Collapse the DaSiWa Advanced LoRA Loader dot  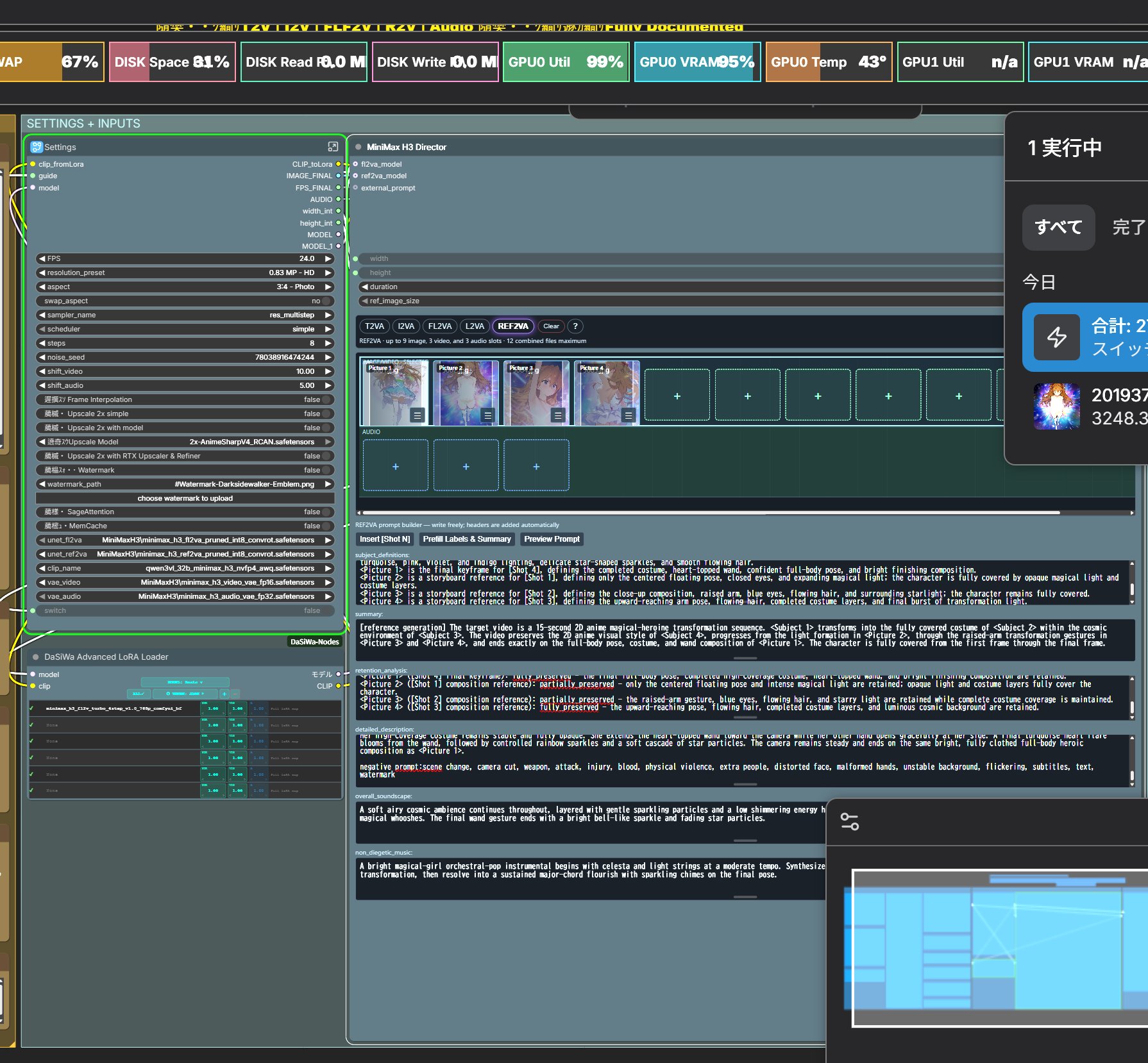[x=36, y=657]
